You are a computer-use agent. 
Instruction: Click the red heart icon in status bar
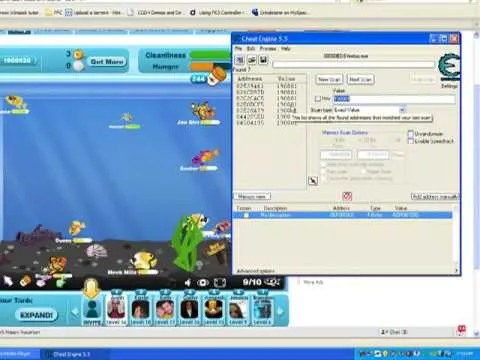click(x=462, y=330)
